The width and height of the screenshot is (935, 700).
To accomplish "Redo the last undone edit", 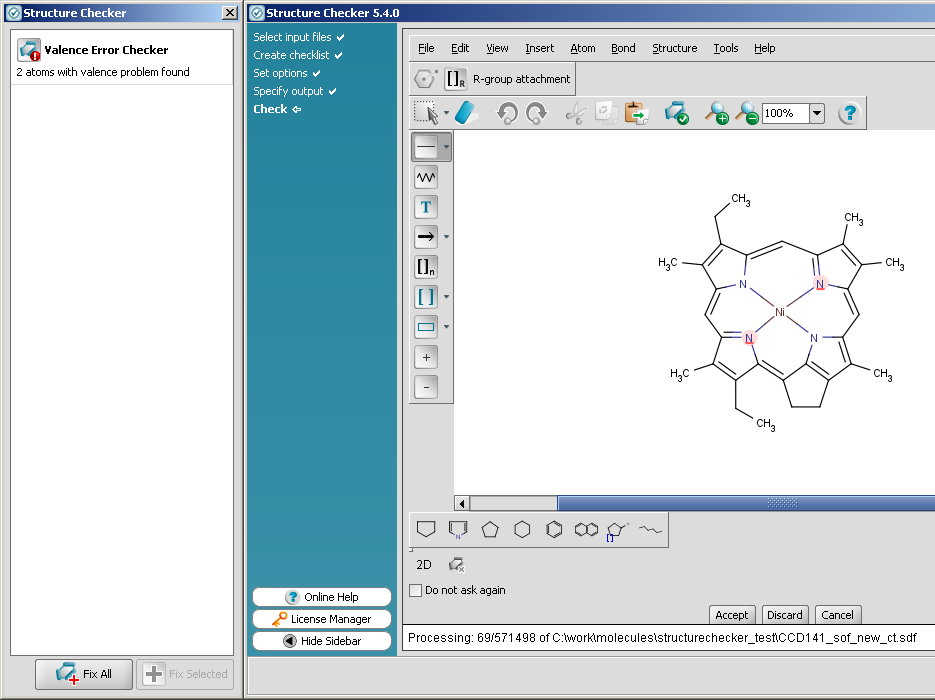I will 536,113.
